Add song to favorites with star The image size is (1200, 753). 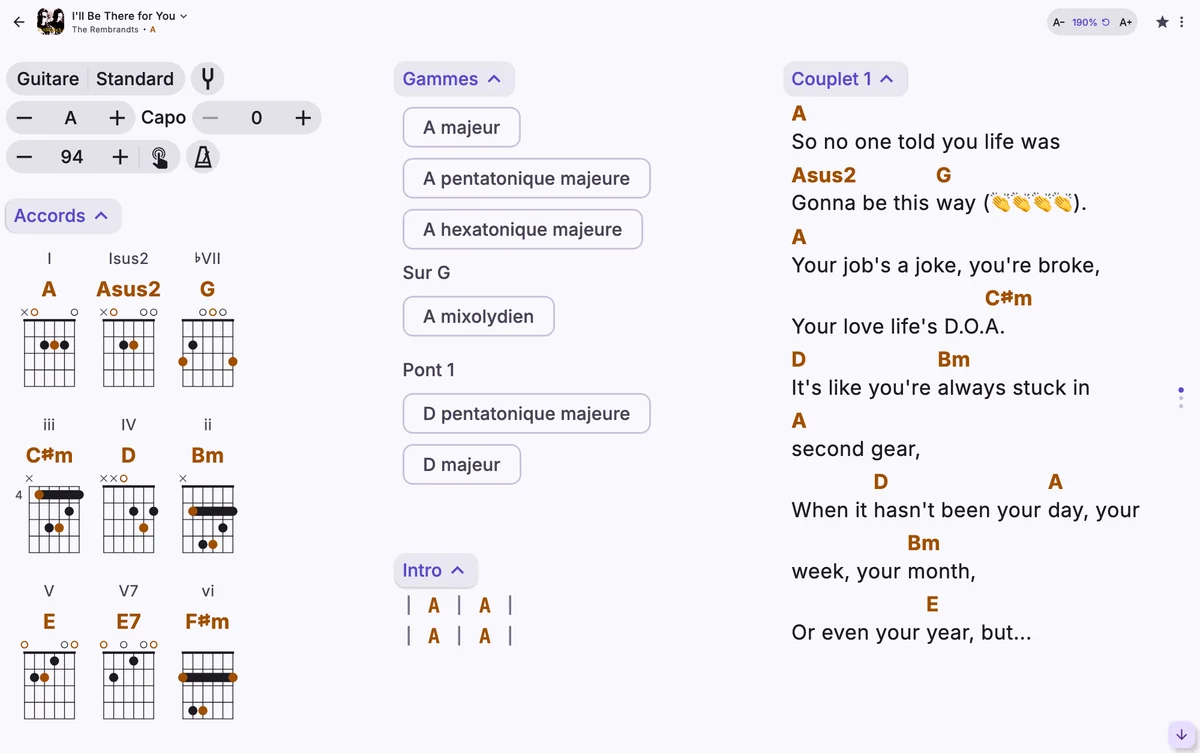click(x=1162, y=22)
